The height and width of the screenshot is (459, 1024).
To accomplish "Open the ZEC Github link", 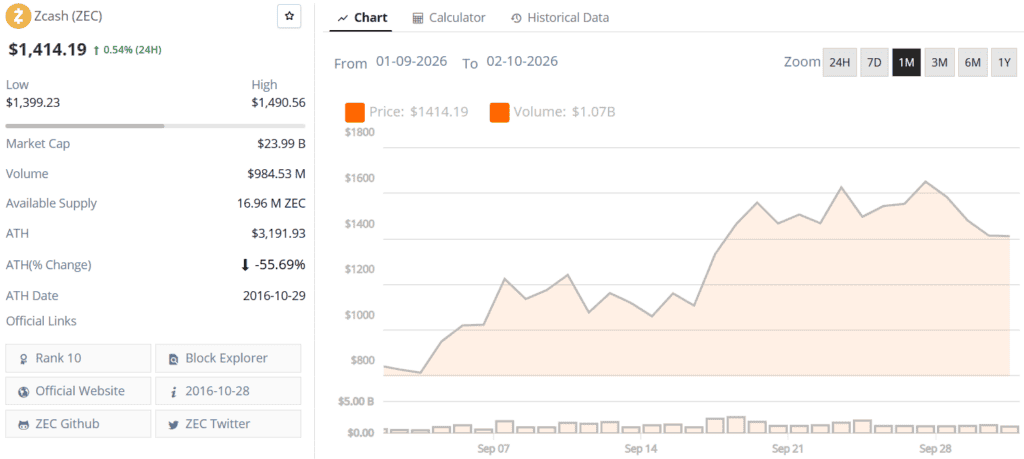I will [x=78, y=424].
